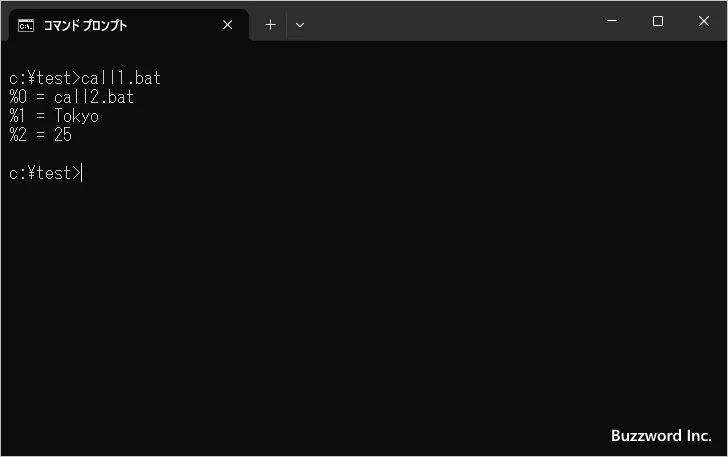Click the Buzzword Inc. watermark text
This screenshot has width=728, height=457.
coord(661,436)
